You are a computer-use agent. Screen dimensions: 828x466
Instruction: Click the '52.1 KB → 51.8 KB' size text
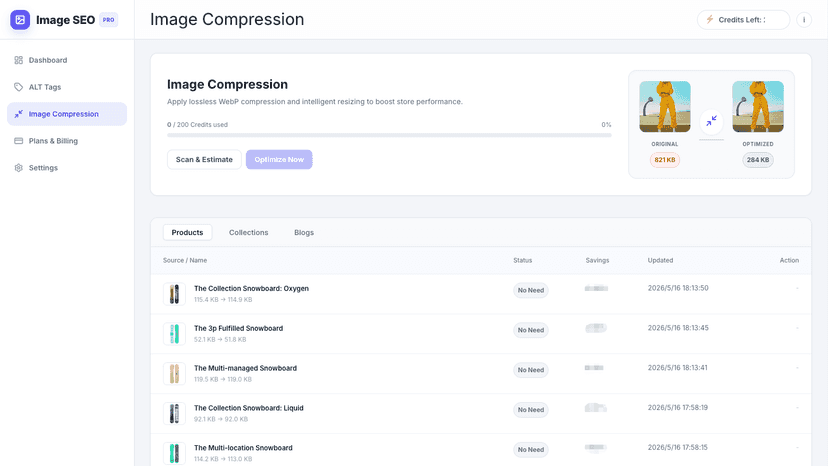click(220, 339)
